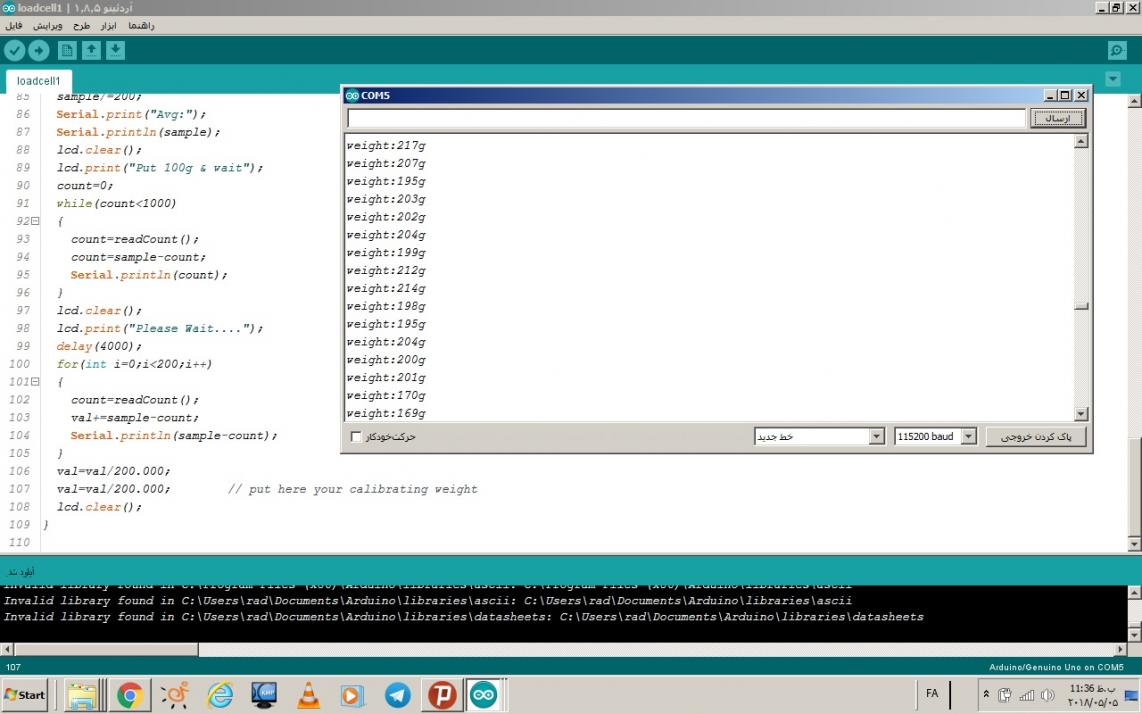
Task: Click the Open sketch up-arrow icon
Action: tap(91, 51)
